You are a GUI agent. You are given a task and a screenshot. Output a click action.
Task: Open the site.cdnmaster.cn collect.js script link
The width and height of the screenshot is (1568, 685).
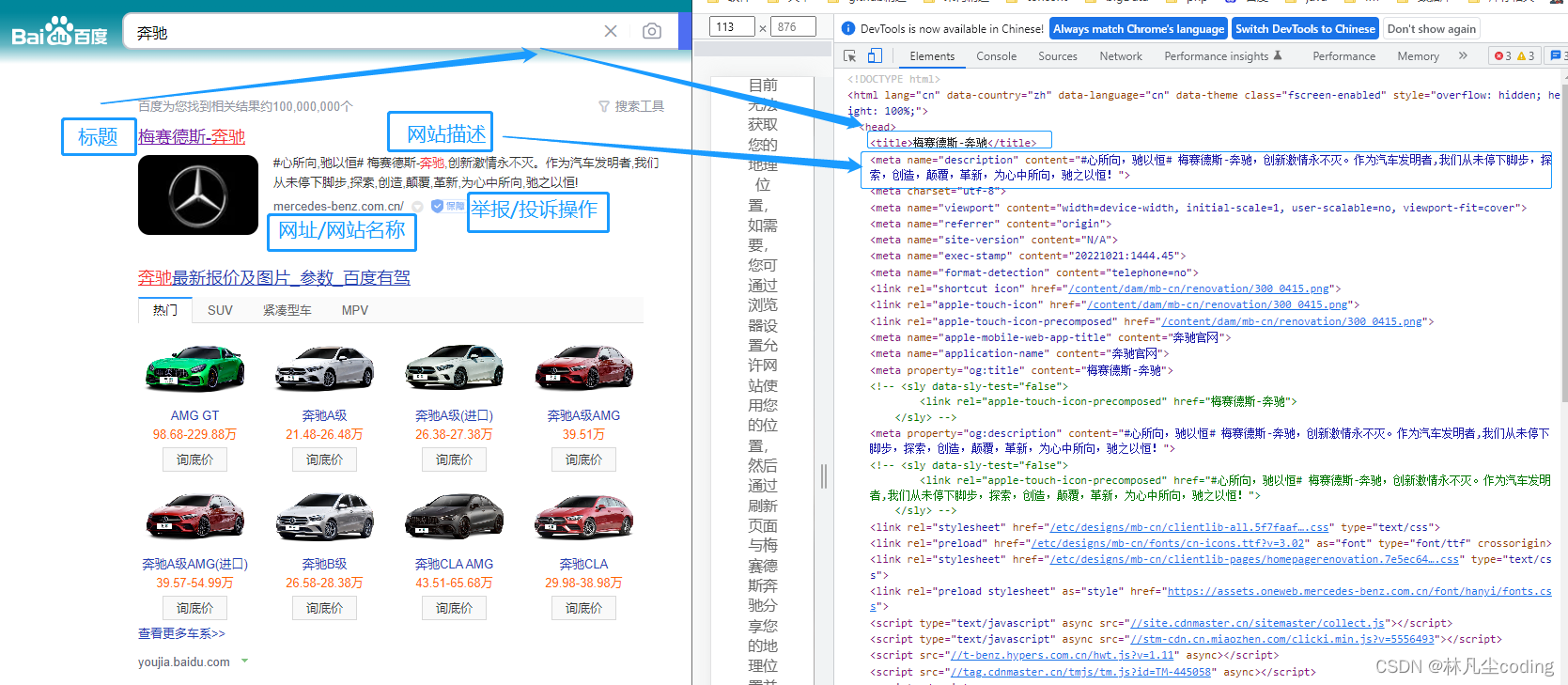(x=1258, y=623)
